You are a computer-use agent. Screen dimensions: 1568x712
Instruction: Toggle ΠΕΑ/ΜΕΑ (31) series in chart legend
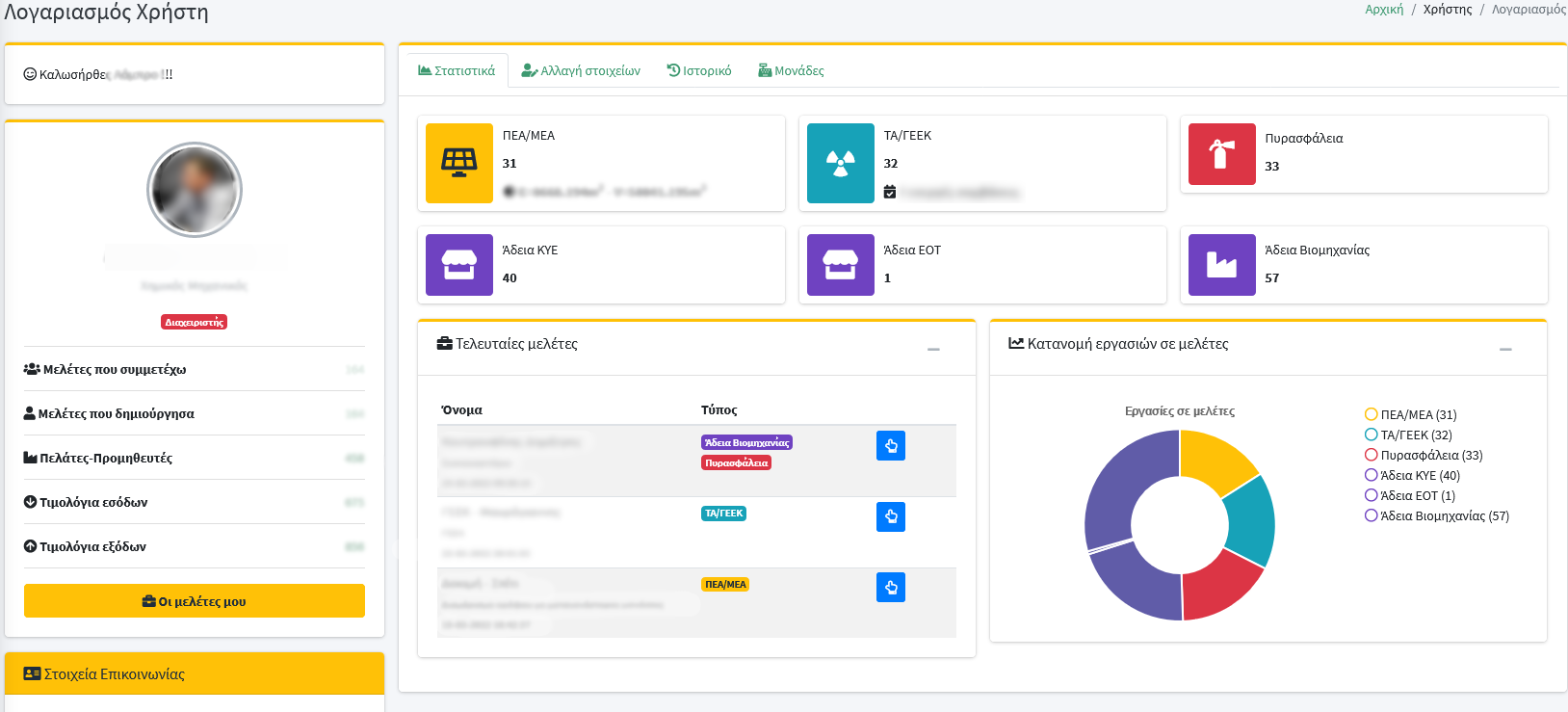tap(1411, 414)
